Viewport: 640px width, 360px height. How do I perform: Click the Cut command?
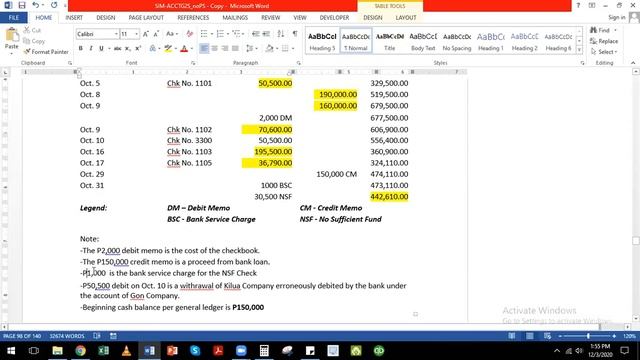coord(32,30)
